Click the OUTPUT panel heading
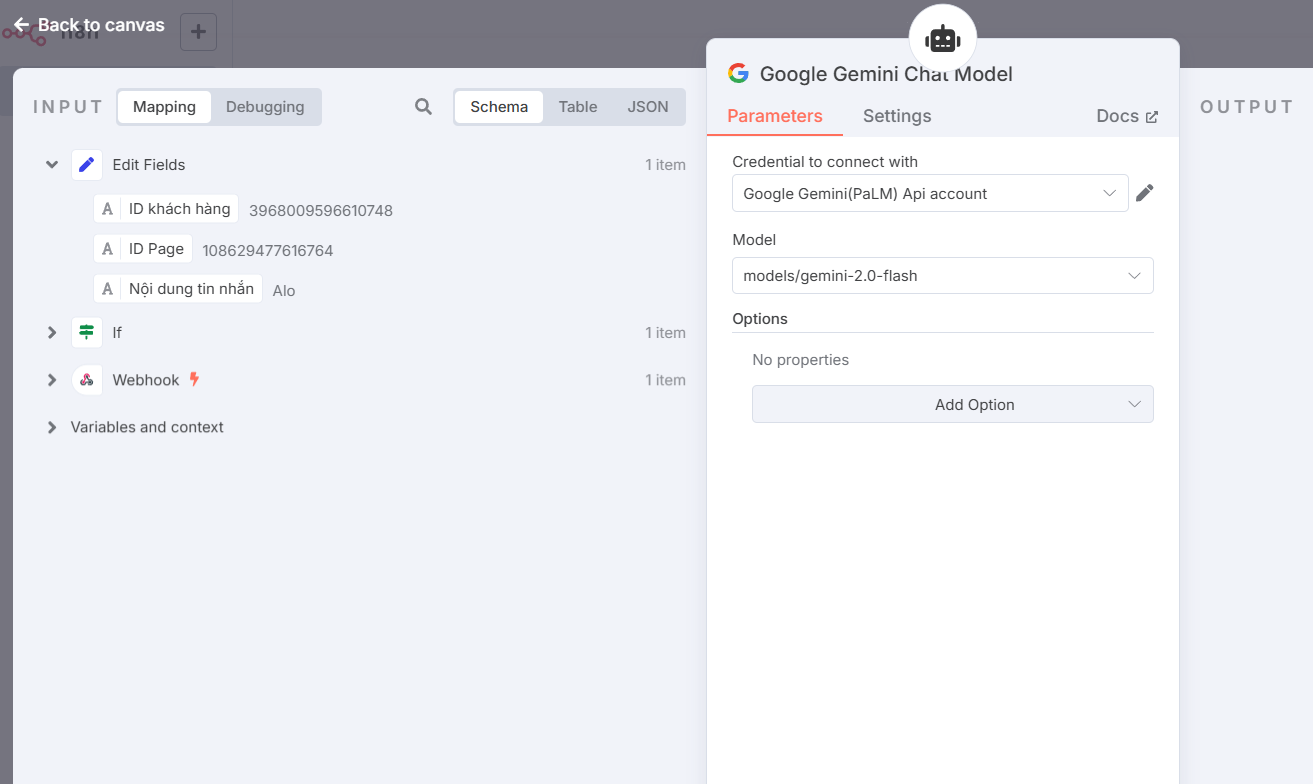The height and width of the screenshot is (784, 1313). (x=1247, y=107)
